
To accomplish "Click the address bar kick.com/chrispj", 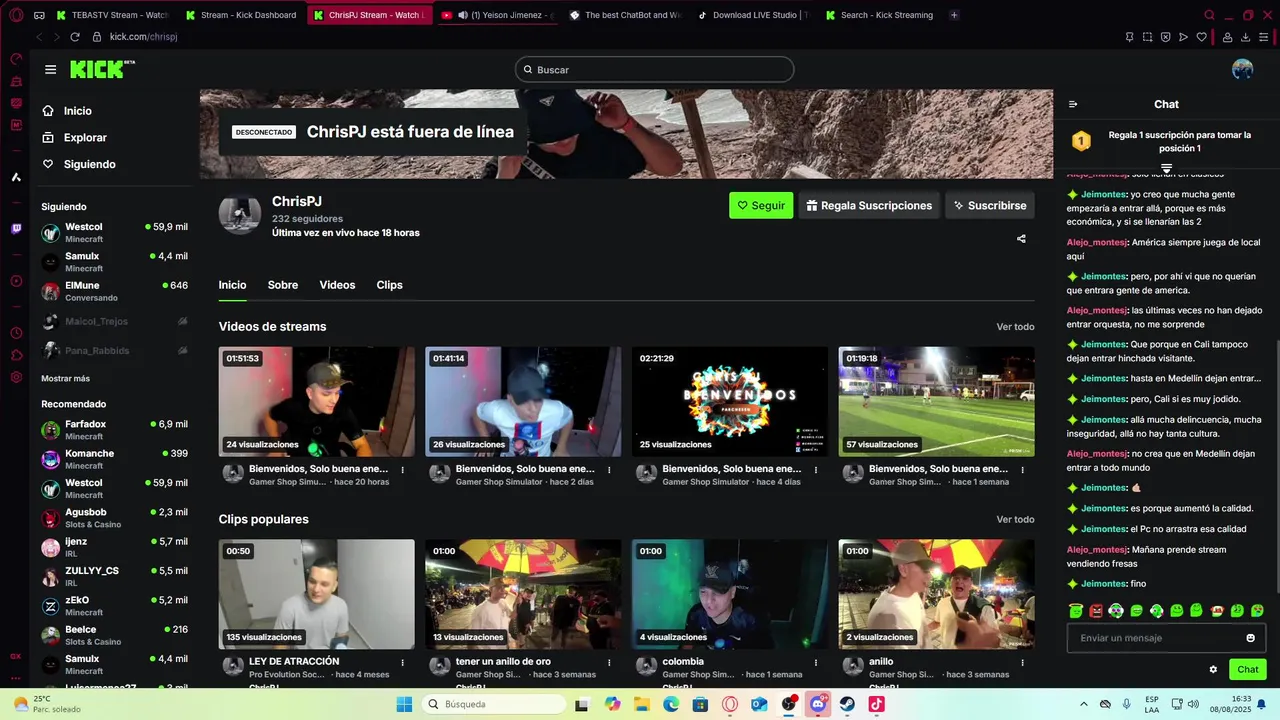I will tap(143, 37).
